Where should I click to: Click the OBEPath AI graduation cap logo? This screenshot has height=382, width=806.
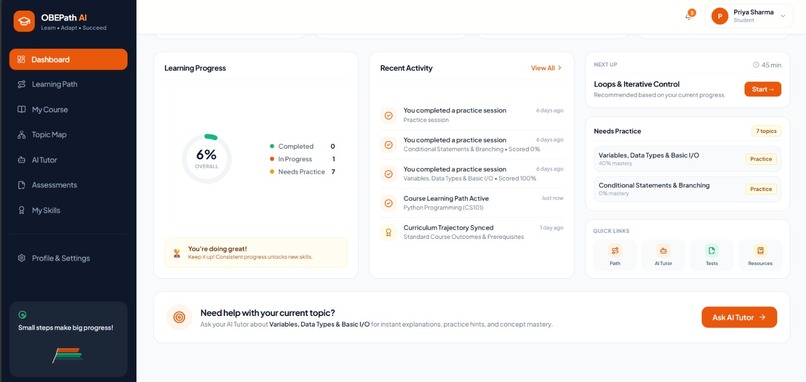[x=24, y=21]
